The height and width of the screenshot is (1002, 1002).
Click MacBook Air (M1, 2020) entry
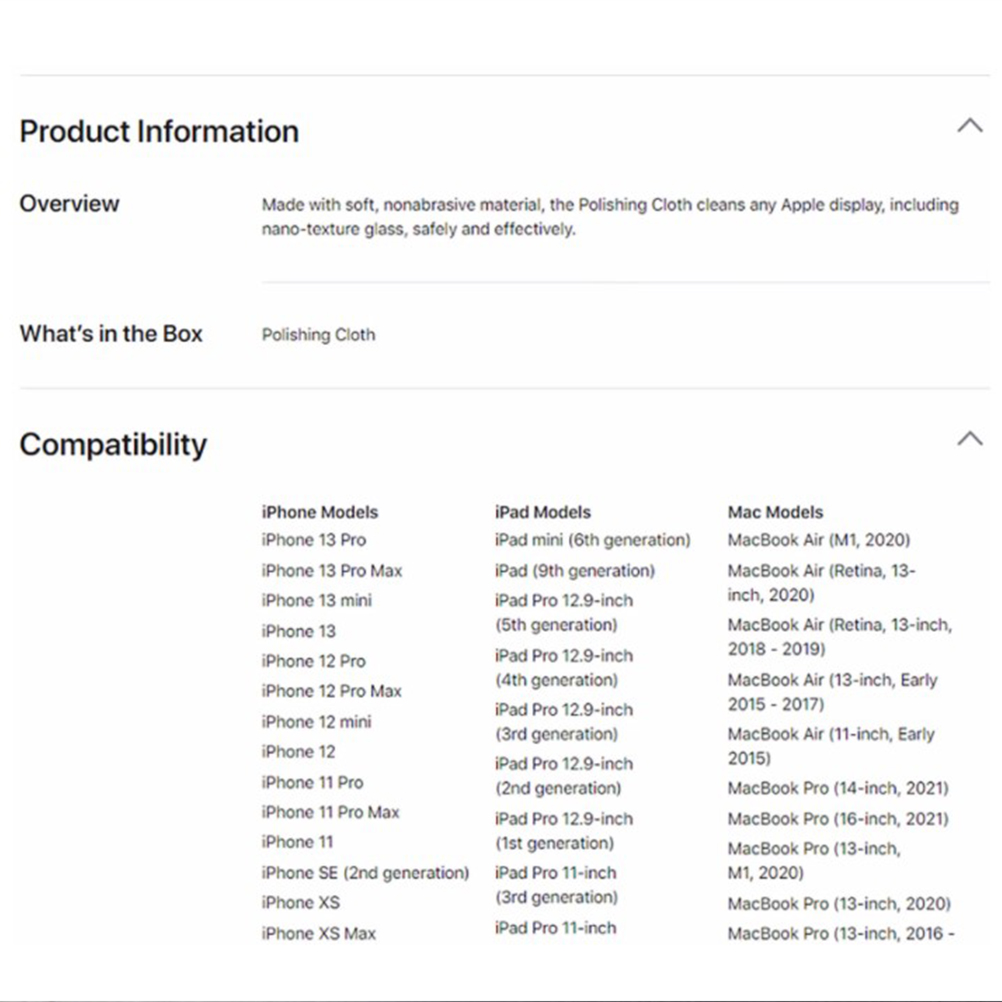point(819,540)
